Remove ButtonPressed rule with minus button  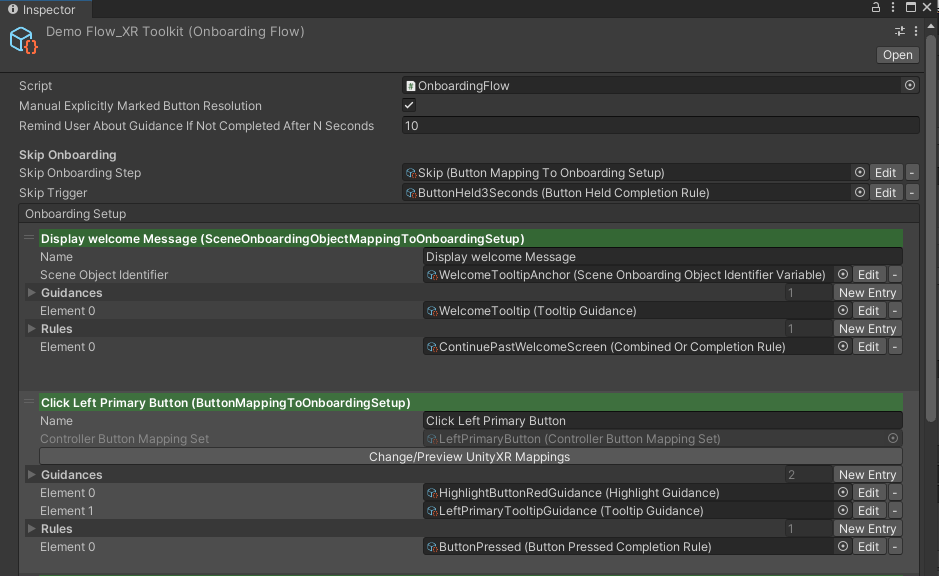coord(895,547)
